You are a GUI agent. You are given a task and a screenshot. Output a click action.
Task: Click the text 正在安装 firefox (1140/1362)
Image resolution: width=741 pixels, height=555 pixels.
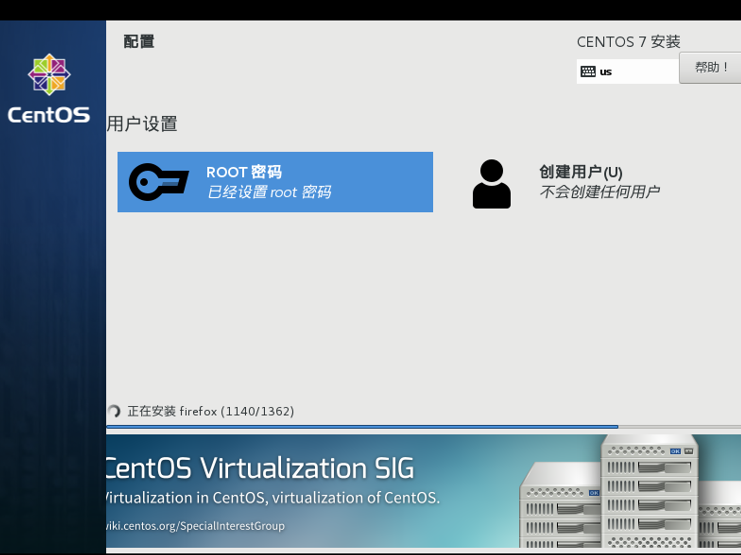point(211,411)
